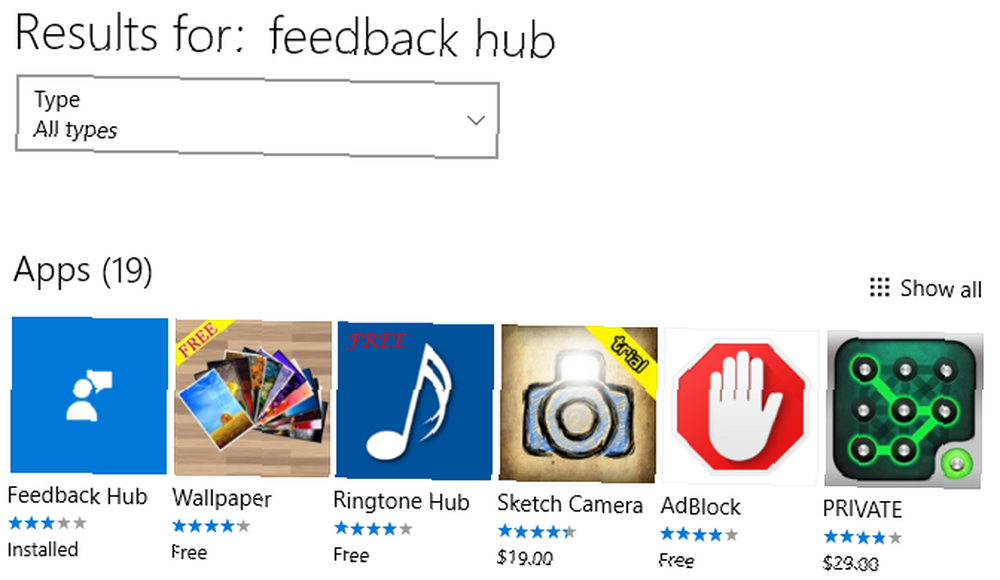This screenshot has height=580, width=1000.
Task: Open the Feedback Hub app tile icon
Action: (x=89, y=396)
